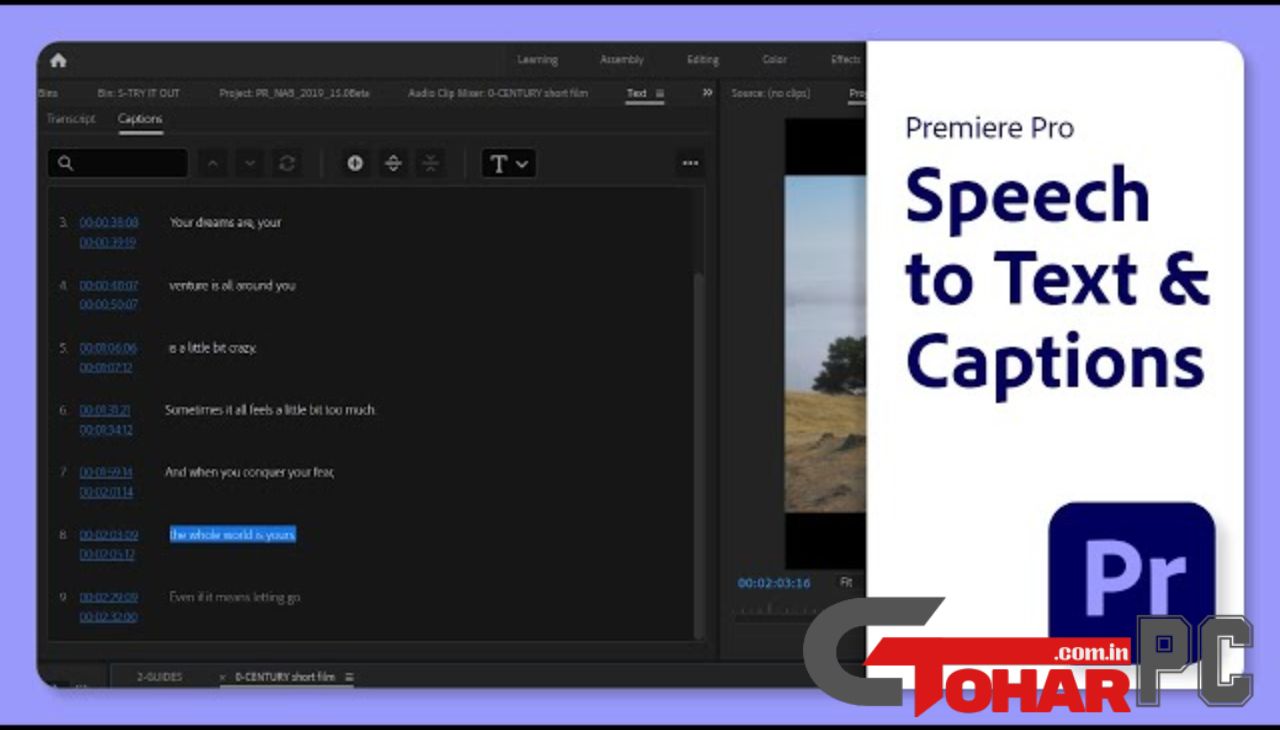Click highlighted caption 'the whole world is yours'
Screen dimensions: 1280x730
pyautogui.click(x=233, y=535)
